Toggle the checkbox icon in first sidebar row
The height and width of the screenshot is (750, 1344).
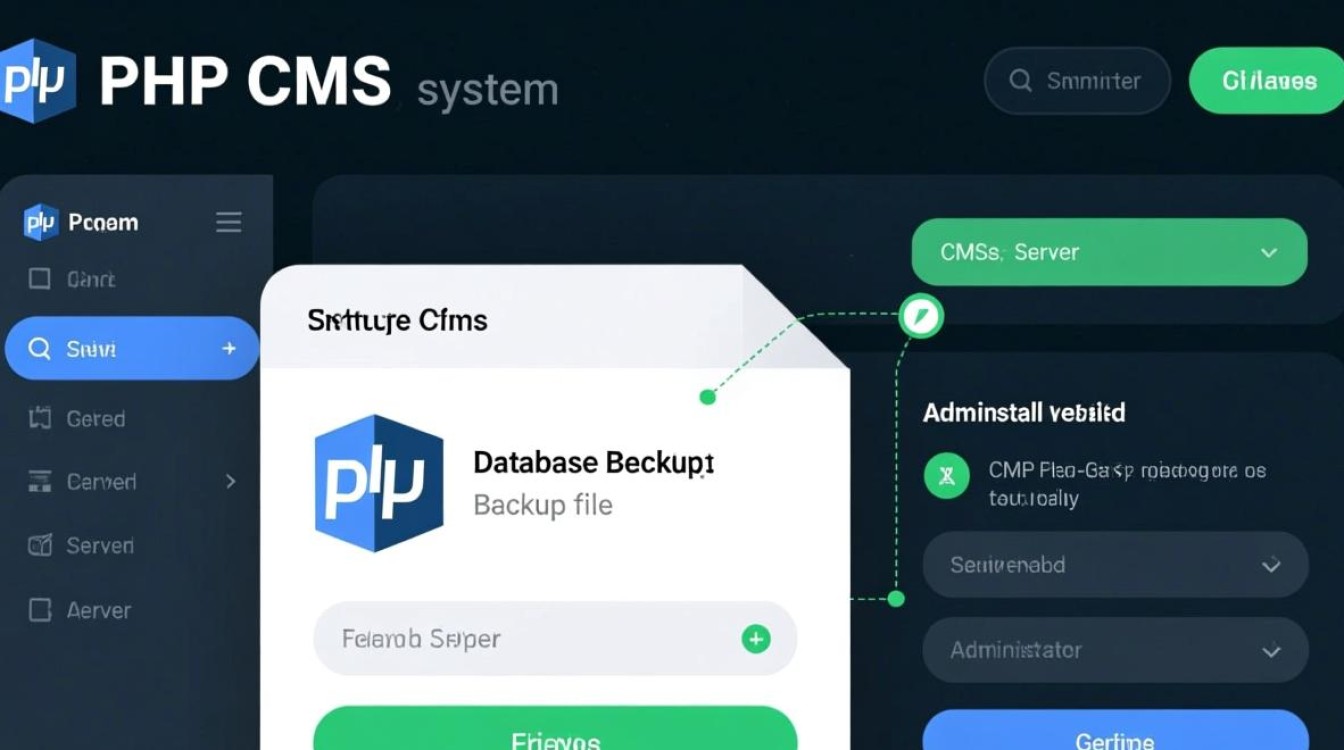(x=40, y=279)
